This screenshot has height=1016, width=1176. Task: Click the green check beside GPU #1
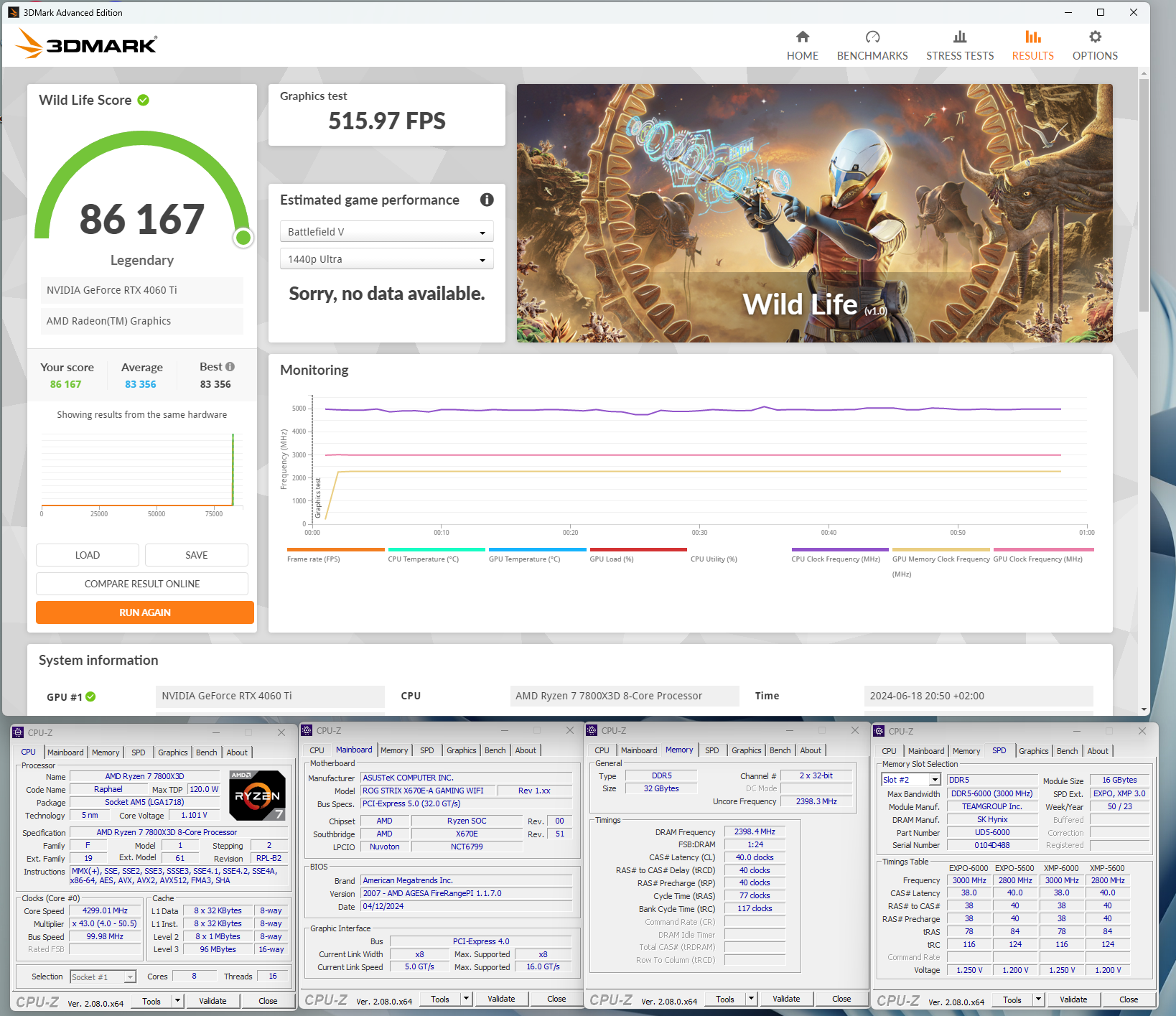[90, 696]
